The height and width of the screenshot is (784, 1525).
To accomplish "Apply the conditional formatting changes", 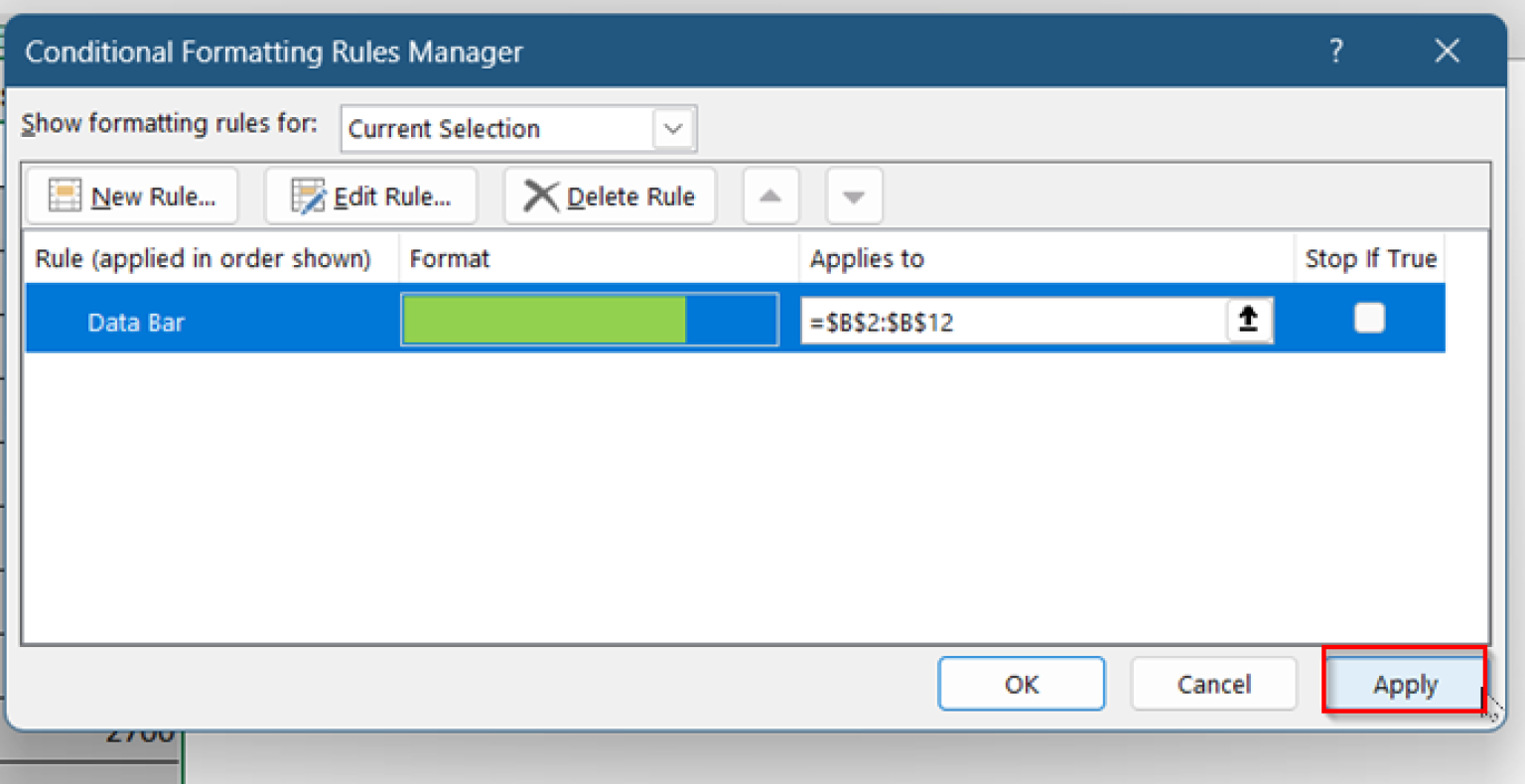I will point(1404,684).
